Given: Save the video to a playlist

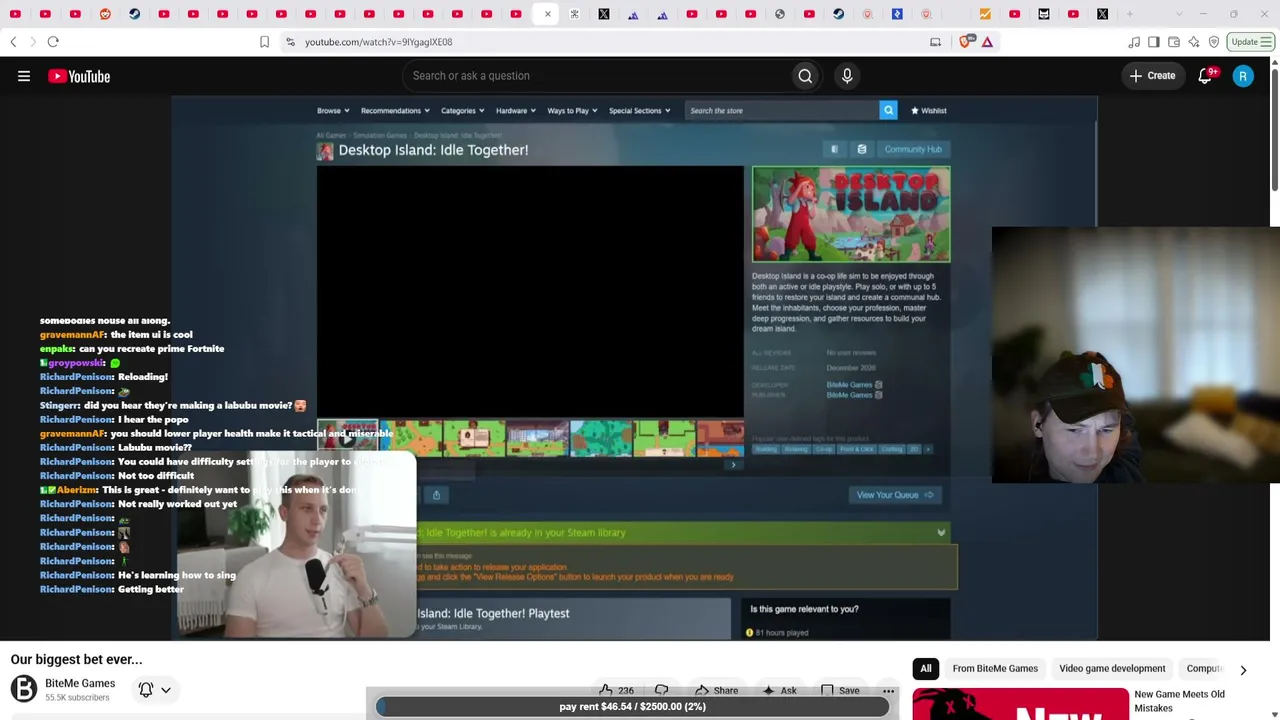Looking at the screenshot, I should [x=840, y=690].
